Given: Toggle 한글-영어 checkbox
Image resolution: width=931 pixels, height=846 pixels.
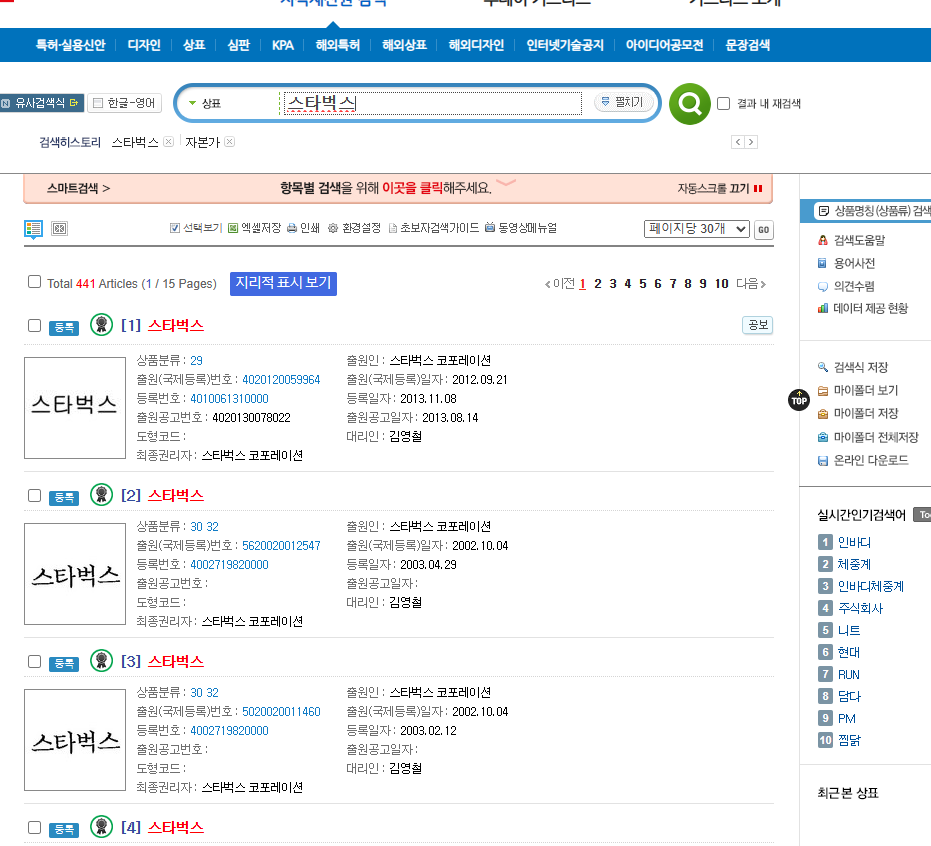Looking at the screenshot, I should [98, 103].
